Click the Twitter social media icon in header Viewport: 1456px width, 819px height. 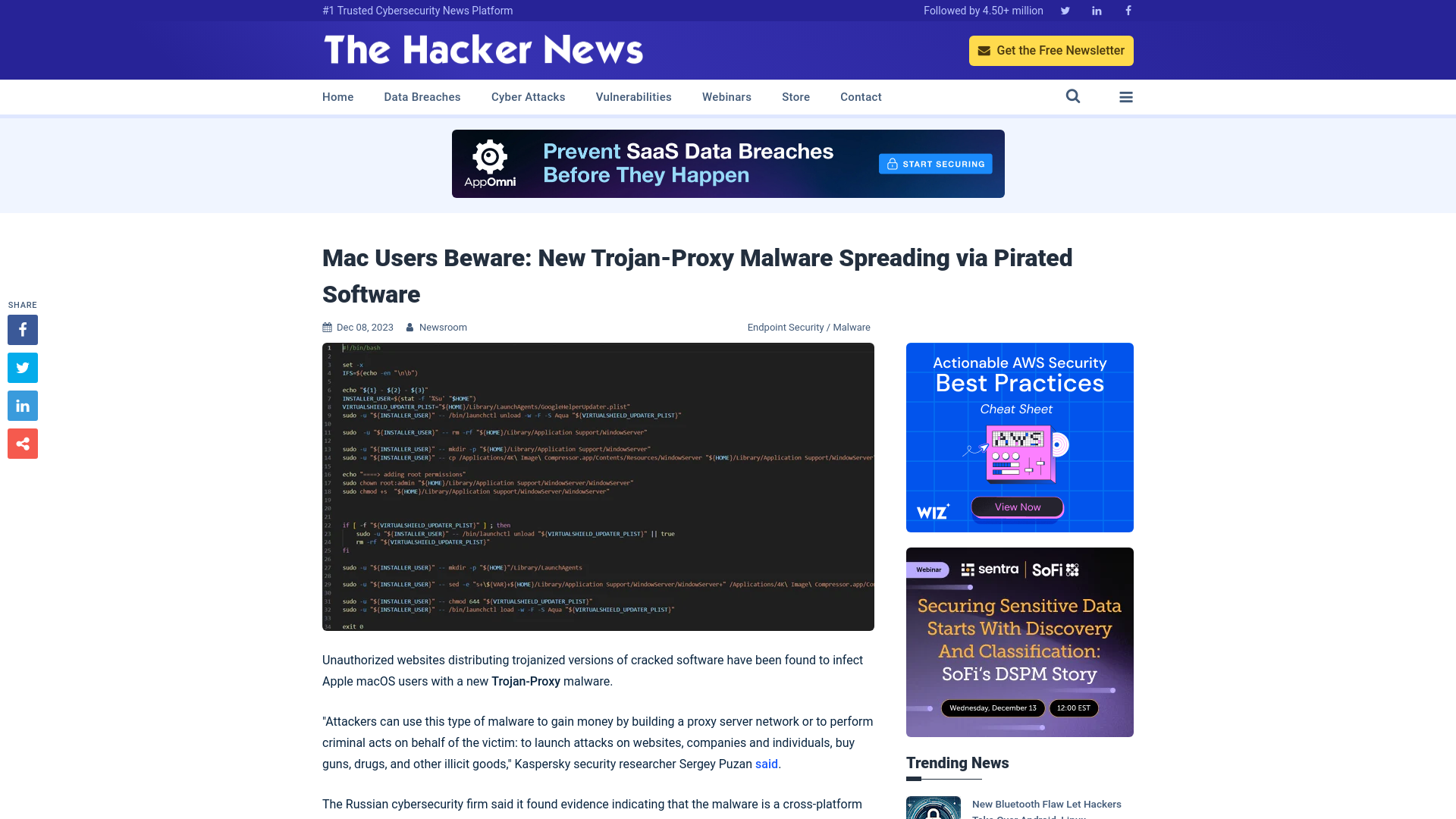click(1065, 10)
